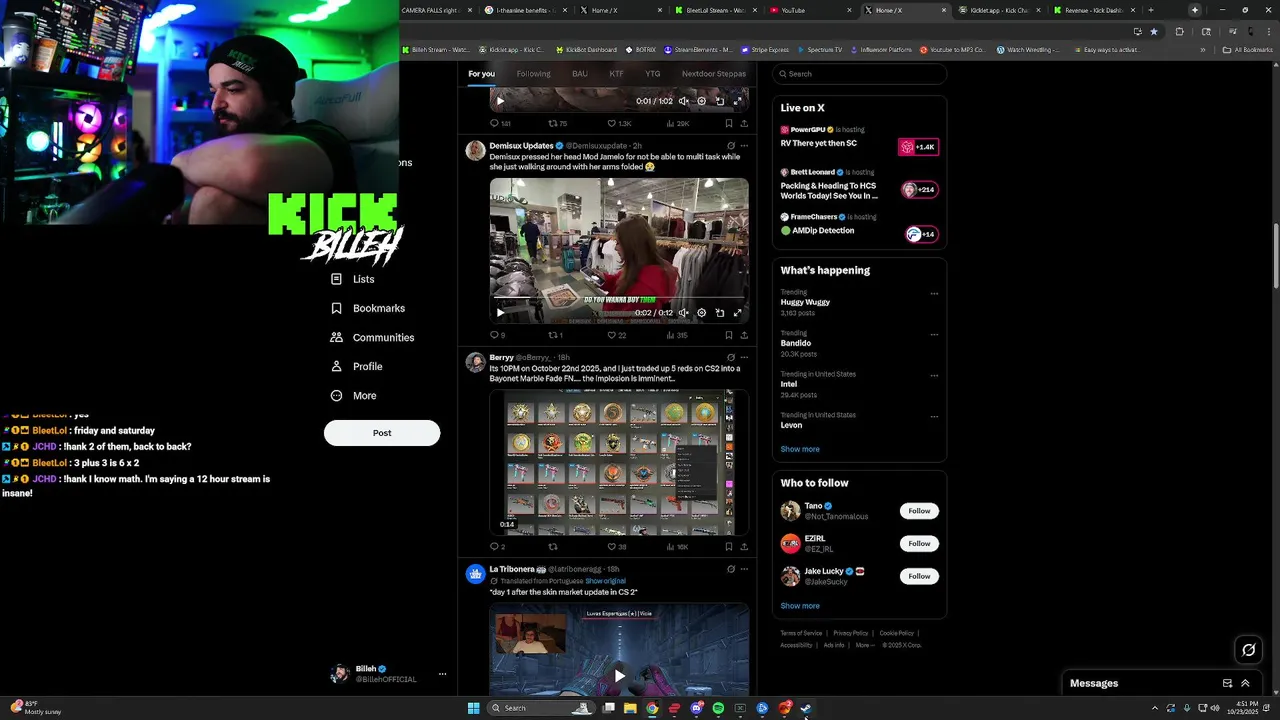The height and width of the screenshot is (720, 1280).
Task: Mute the top partially visible video
Action: pos(683,101)
